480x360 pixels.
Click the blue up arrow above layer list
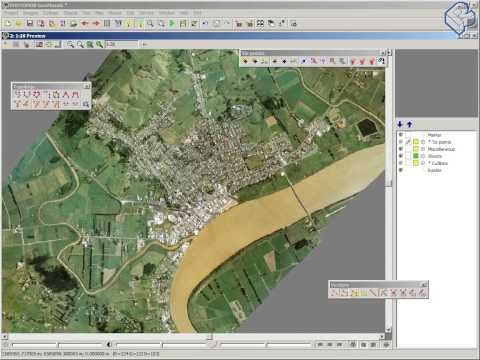click(410, 124)
